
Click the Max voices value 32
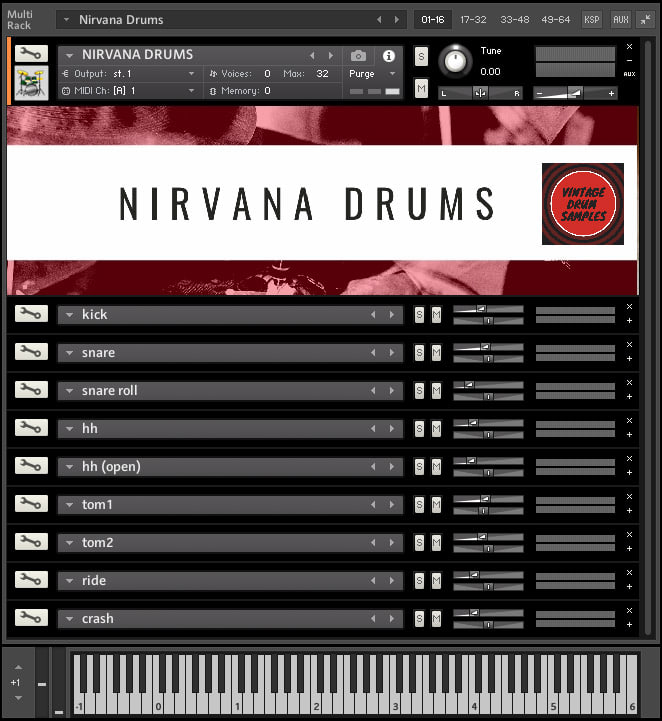[322, 74]
